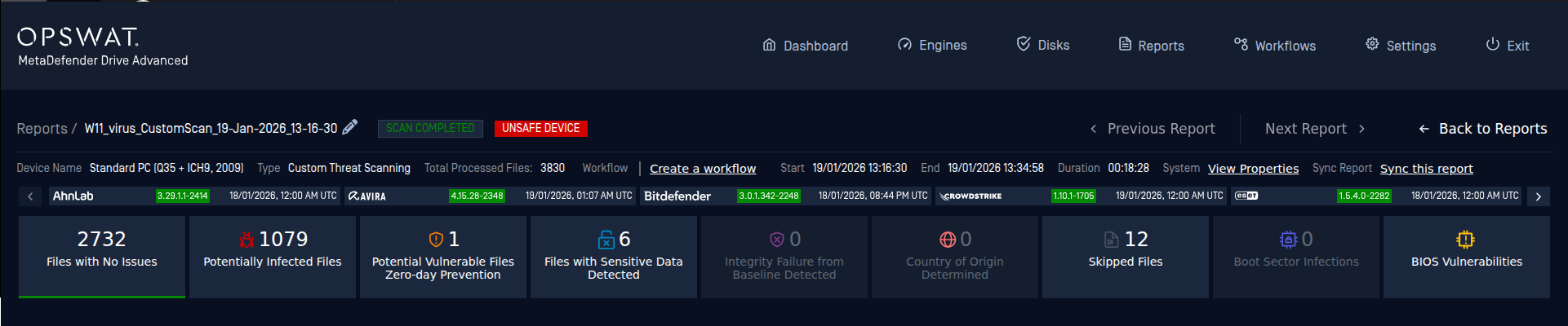Open the View Properties link
Screen dimensions: 1568x326
[1253, 169]
